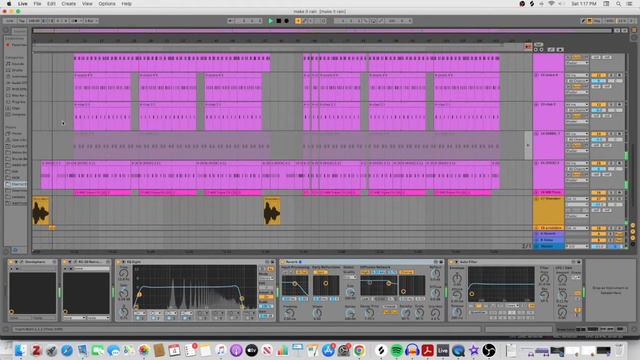
Task: Open the orange audio track's input type dropdown
Action: pyautogui.click(x=577, y=199)
